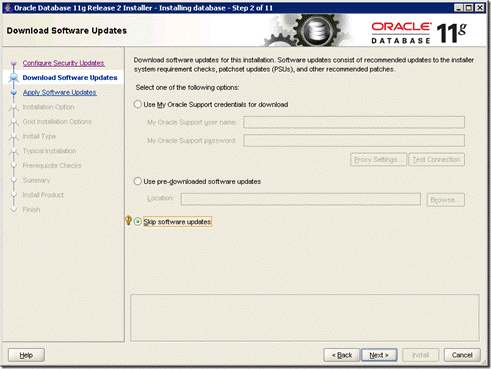Click the Java icon in the title bar
491x369 pixels.
8,8
